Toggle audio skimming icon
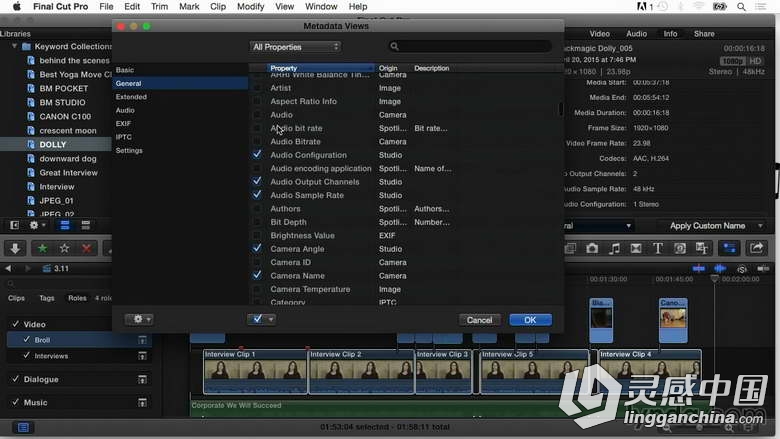780x439 pixels. click(x=720, y=268)
